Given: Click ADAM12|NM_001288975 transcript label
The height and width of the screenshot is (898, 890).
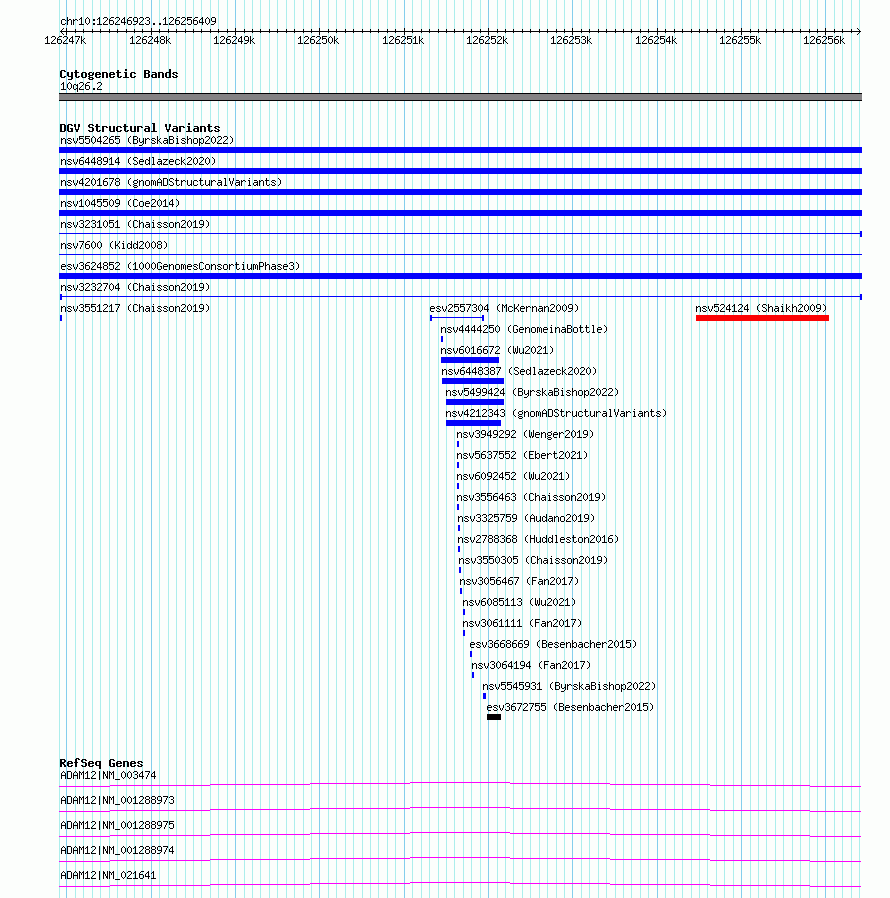Looking at the screenshot, I should (117, 825).
